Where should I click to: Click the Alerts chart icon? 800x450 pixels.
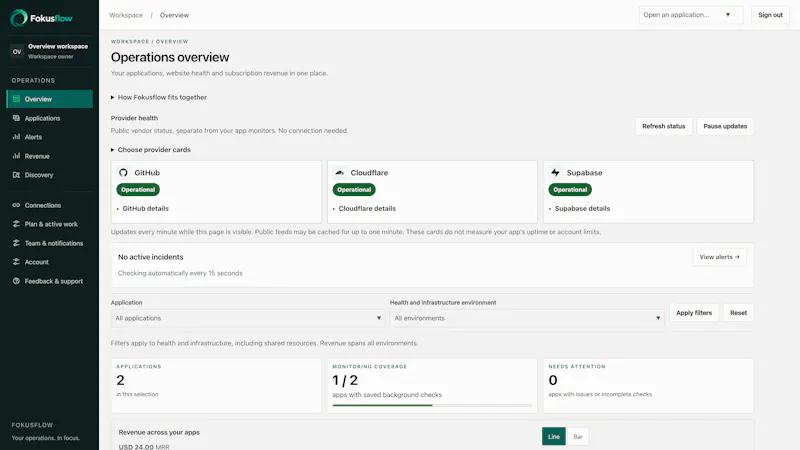[x=16, y=137]
